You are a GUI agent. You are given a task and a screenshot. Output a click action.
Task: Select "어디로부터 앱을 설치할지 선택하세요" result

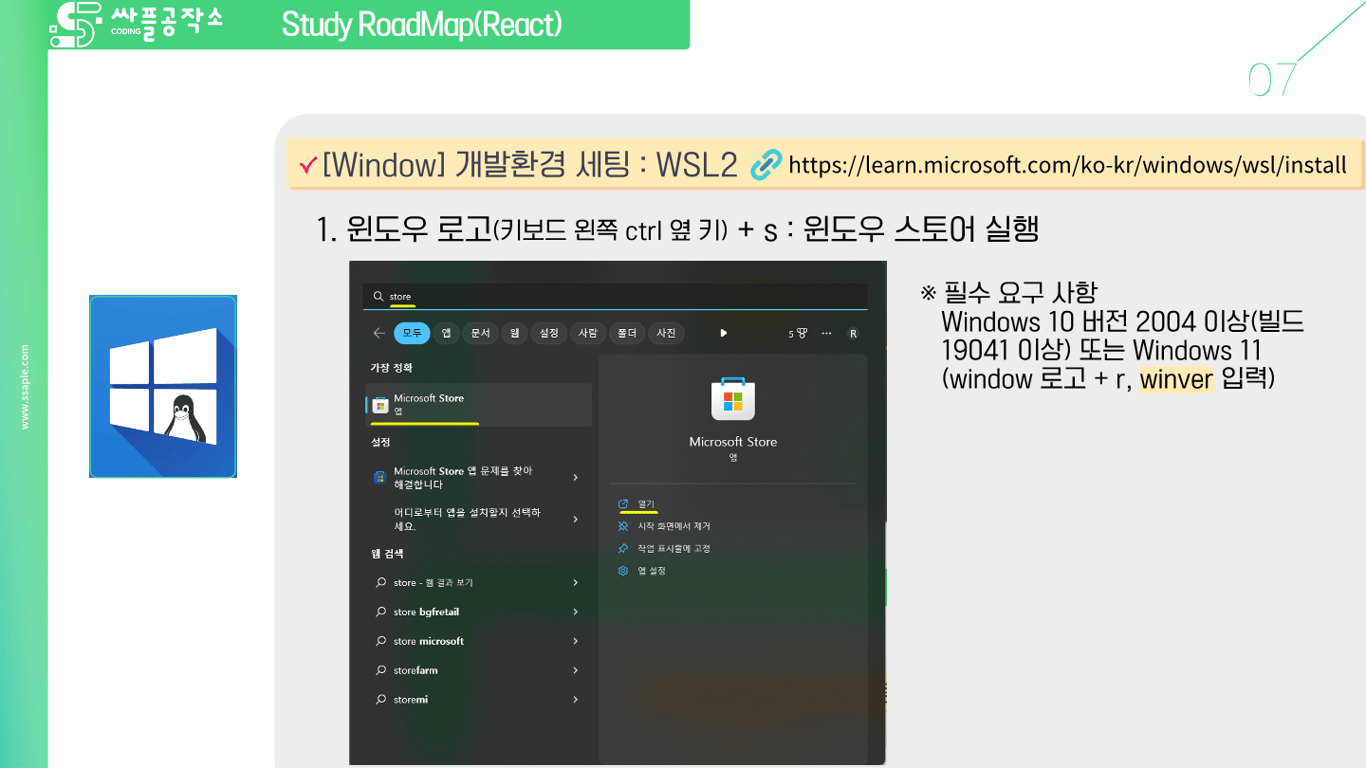[479, 519]
